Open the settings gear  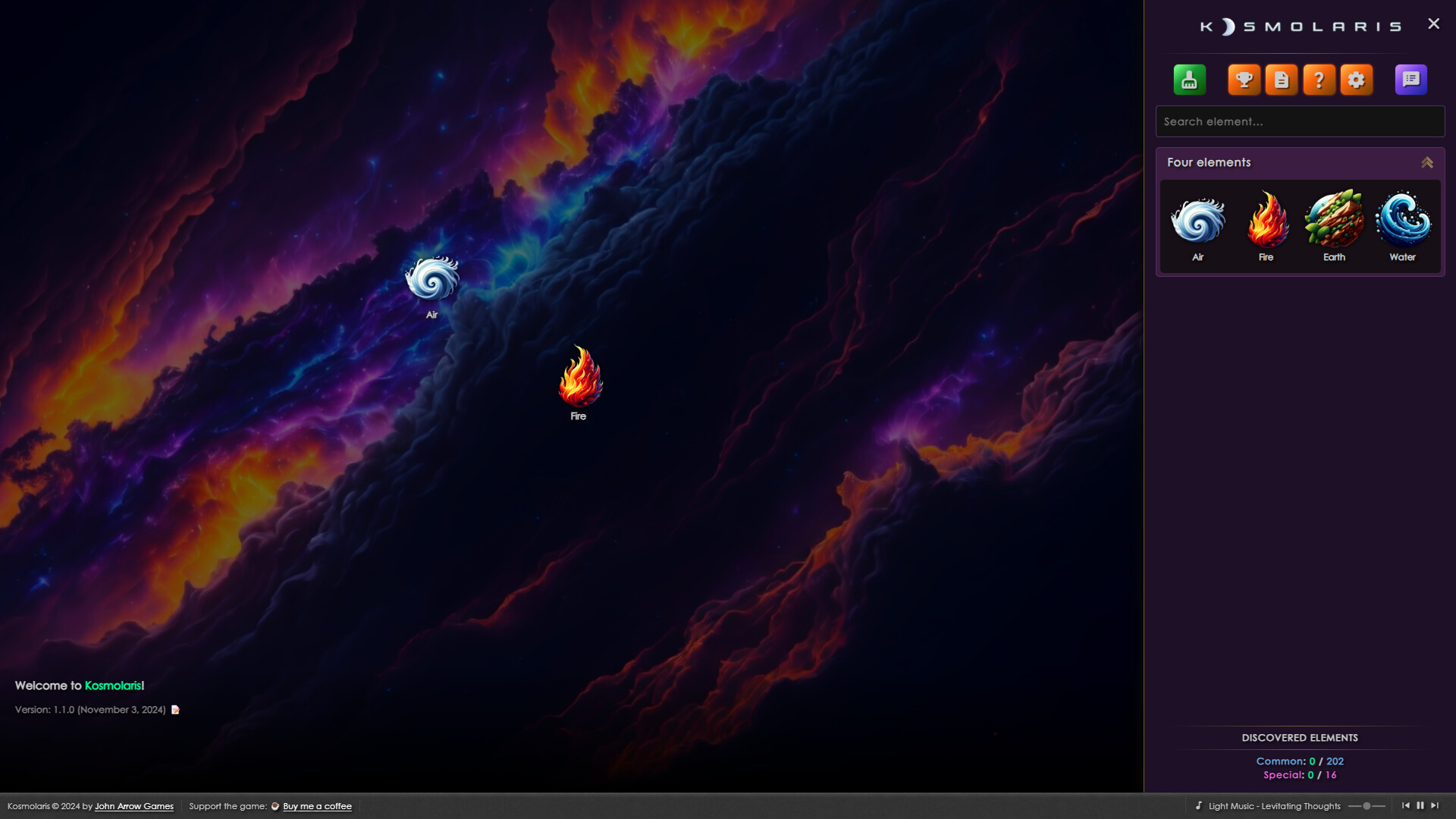[x=1357, y=79]
